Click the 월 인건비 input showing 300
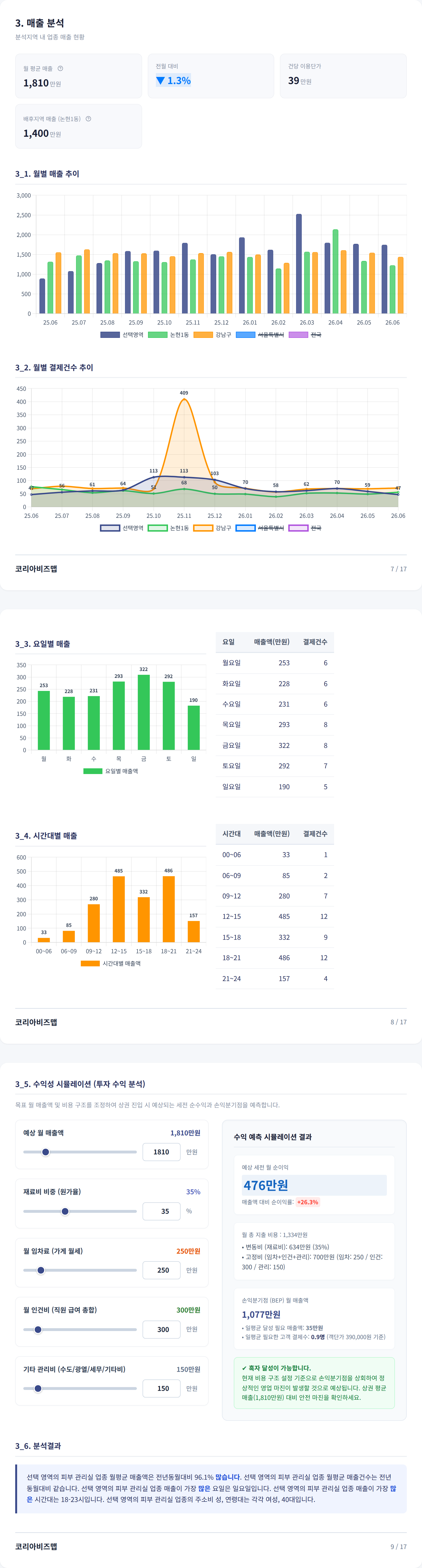Screen dimensions: 422x1568 (x=161, y=1329)
